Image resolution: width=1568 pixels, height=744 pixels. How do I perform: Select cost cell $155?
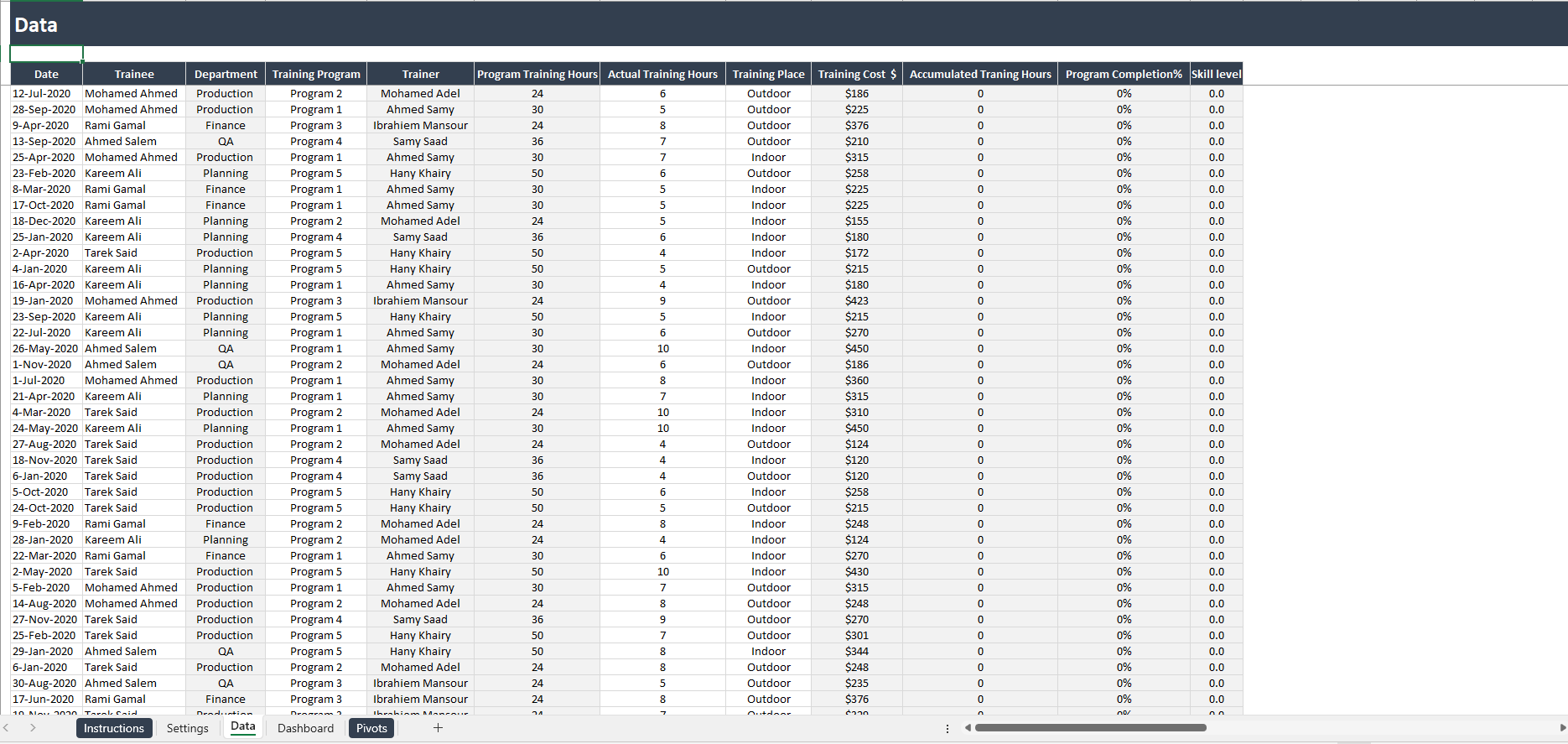(857, 221)
